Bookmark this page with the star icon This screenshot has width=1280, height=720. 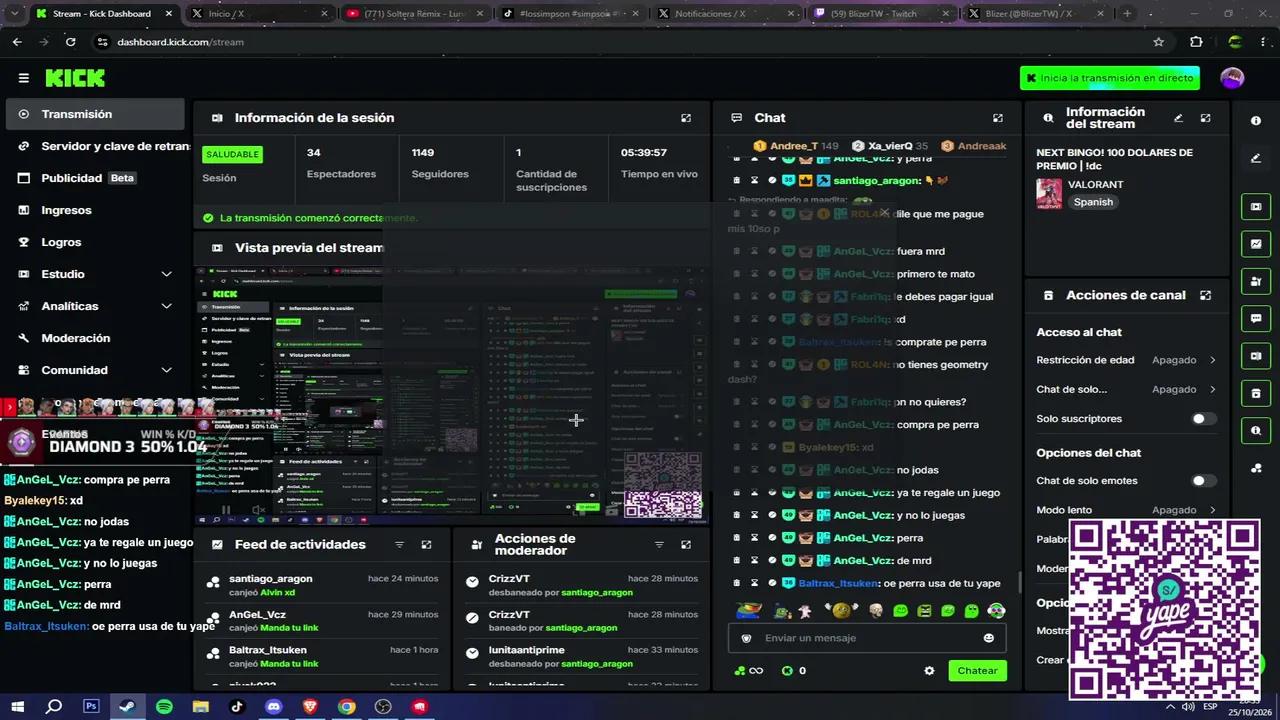pos(1159,42)
